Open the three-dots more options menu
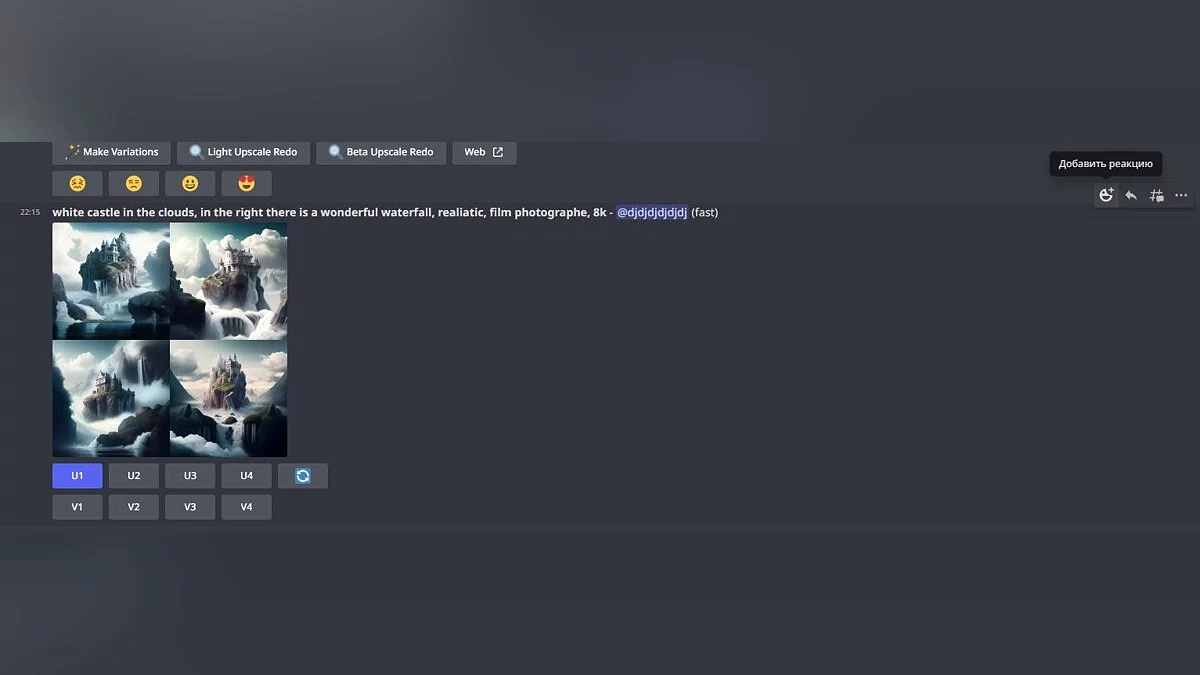The height and width of the screenshot is (675, 1200). [1181, 196]
